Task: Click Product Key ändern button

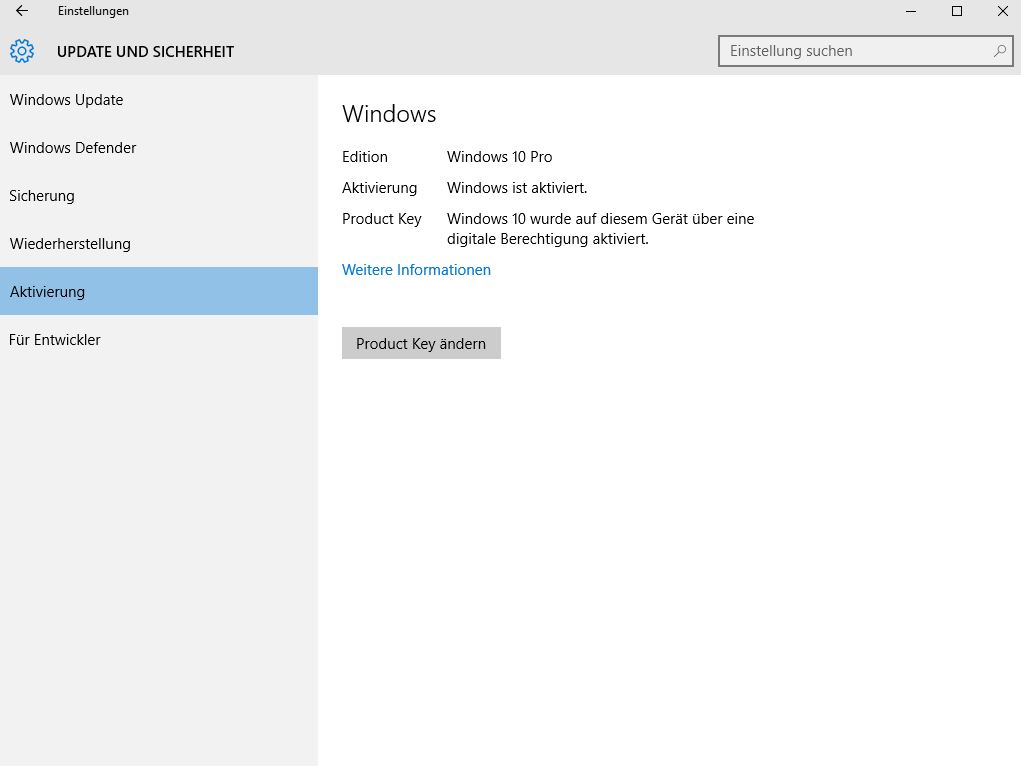Action: pyautogui.click(x=421, y=343)
